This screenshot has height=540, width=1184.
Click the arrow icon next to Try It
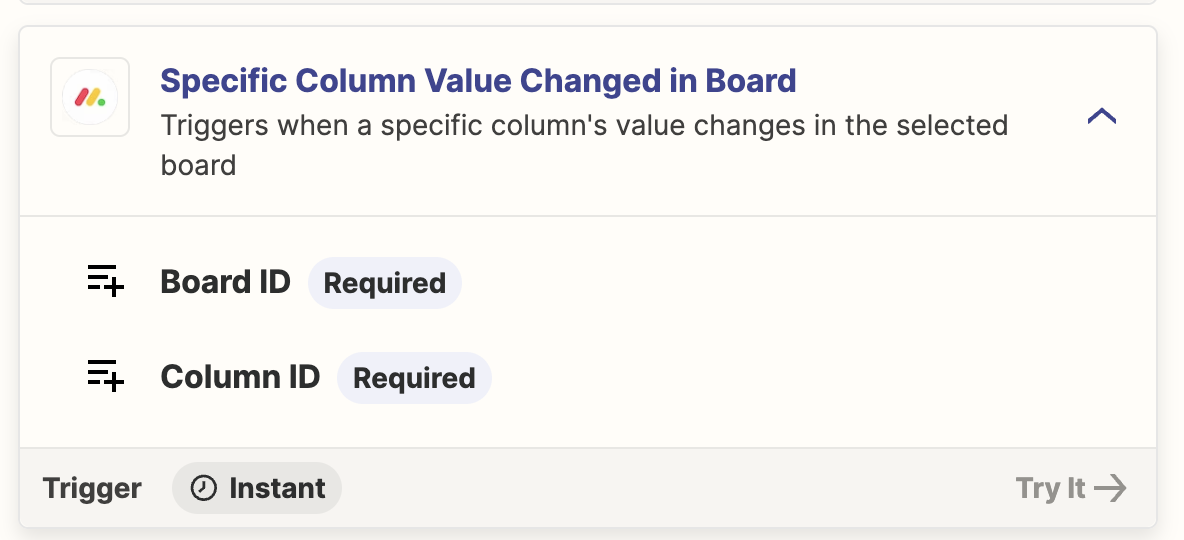1110,488
